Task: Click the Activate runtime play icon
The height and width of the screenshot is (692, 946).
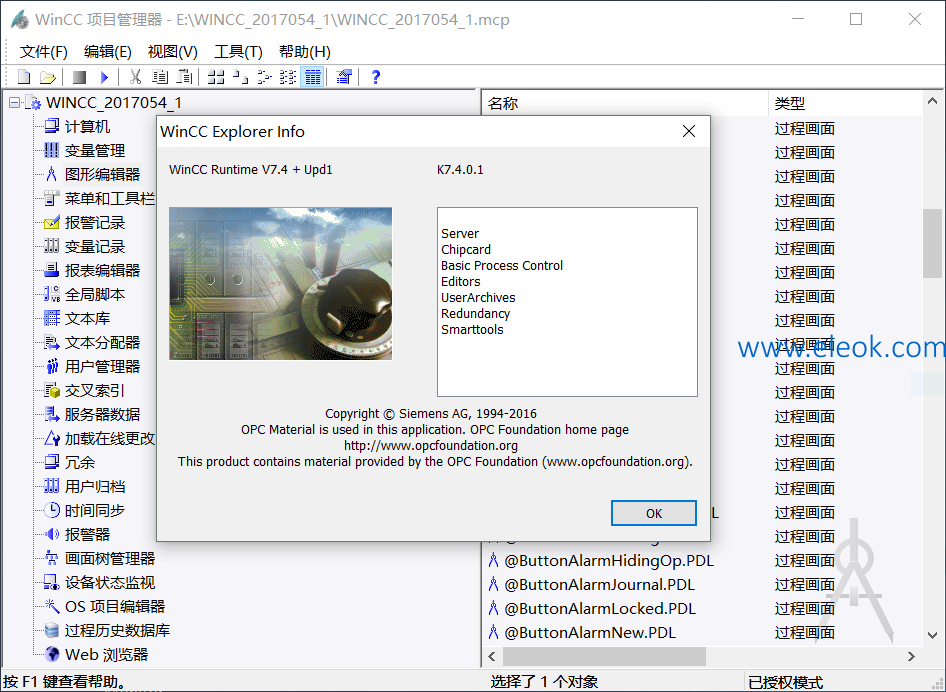Action: [x=104, y=77]
